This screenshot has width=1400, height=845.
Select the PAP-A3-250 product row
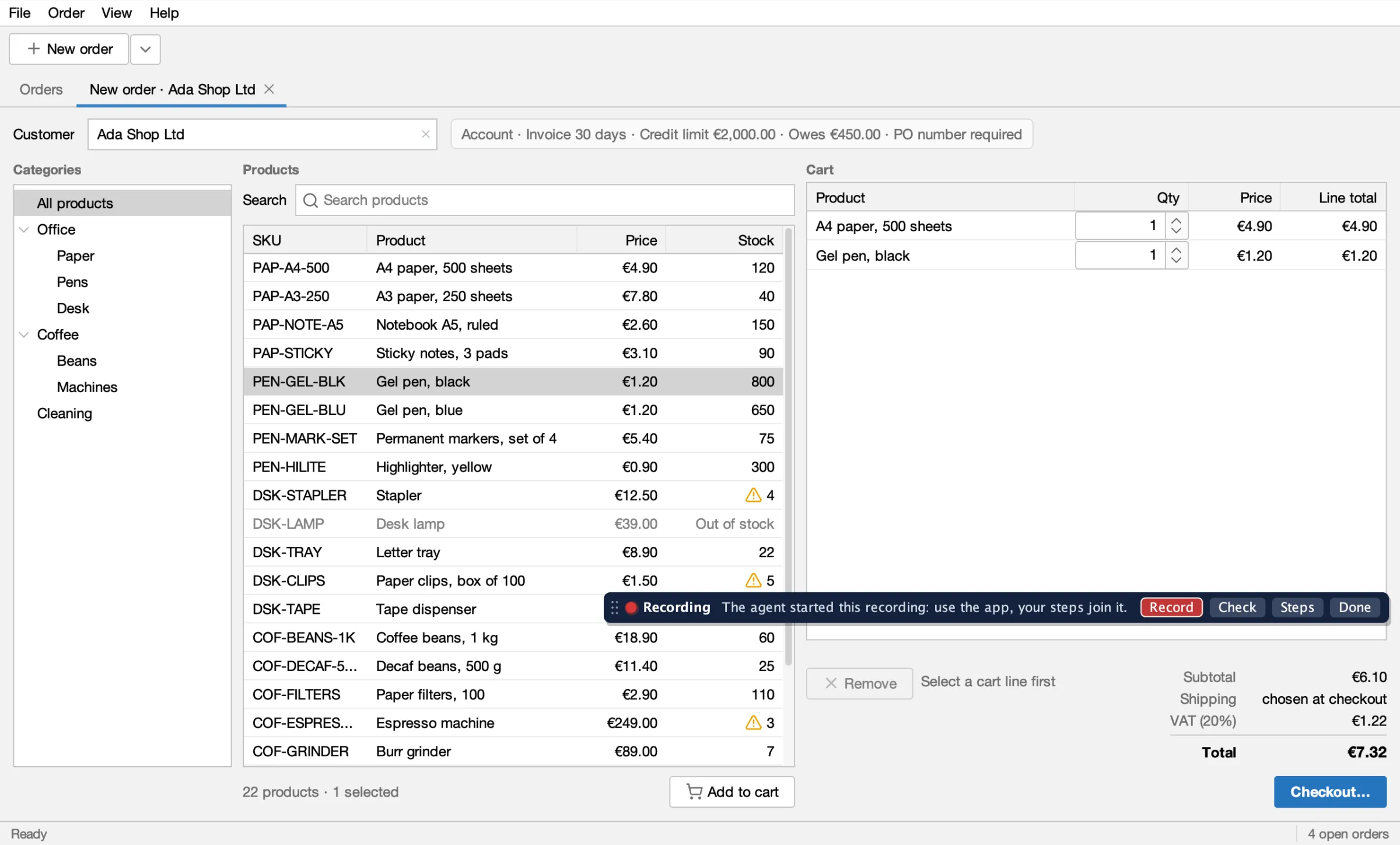click(513, 296)
